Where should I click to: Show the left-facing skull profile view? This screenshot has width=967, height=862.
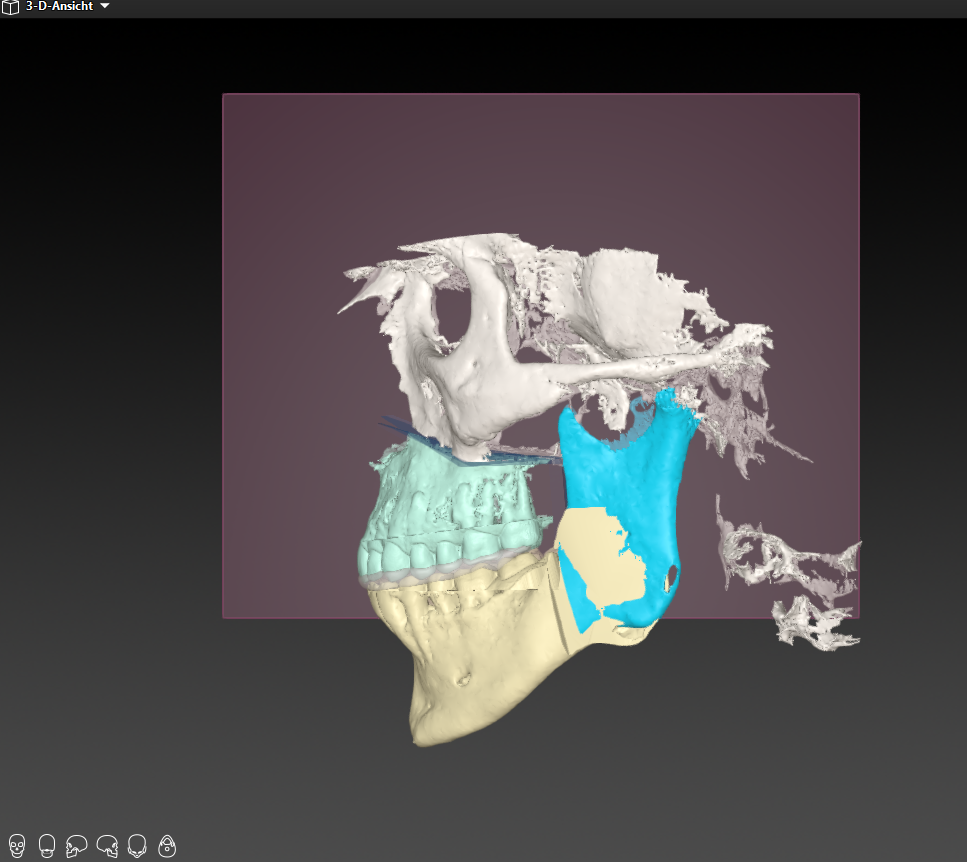77,847
